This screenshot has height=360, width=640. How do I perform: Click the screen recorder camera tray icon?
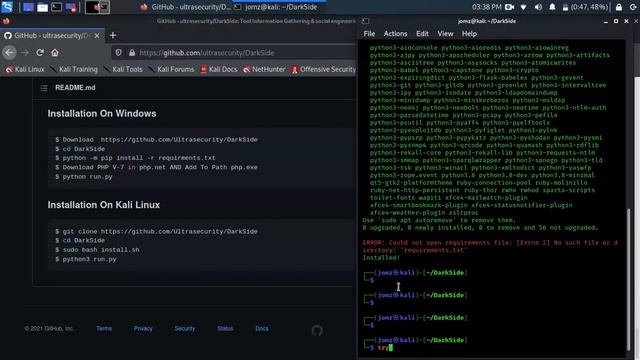(509, 7)
